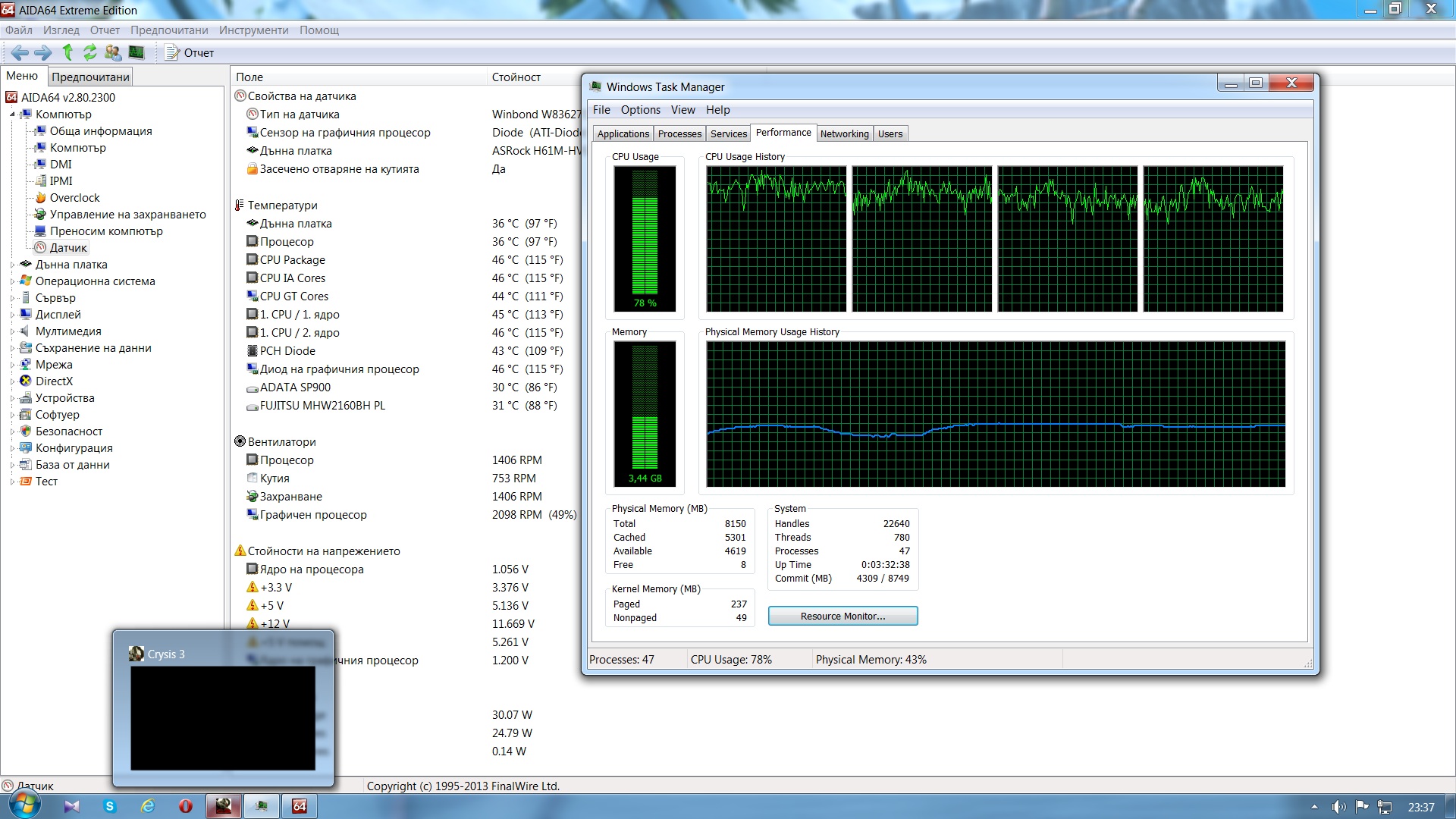Switch to the Networking tab
The width and height of the screenshot is (1456, 819).
click(x=845, y=134)
